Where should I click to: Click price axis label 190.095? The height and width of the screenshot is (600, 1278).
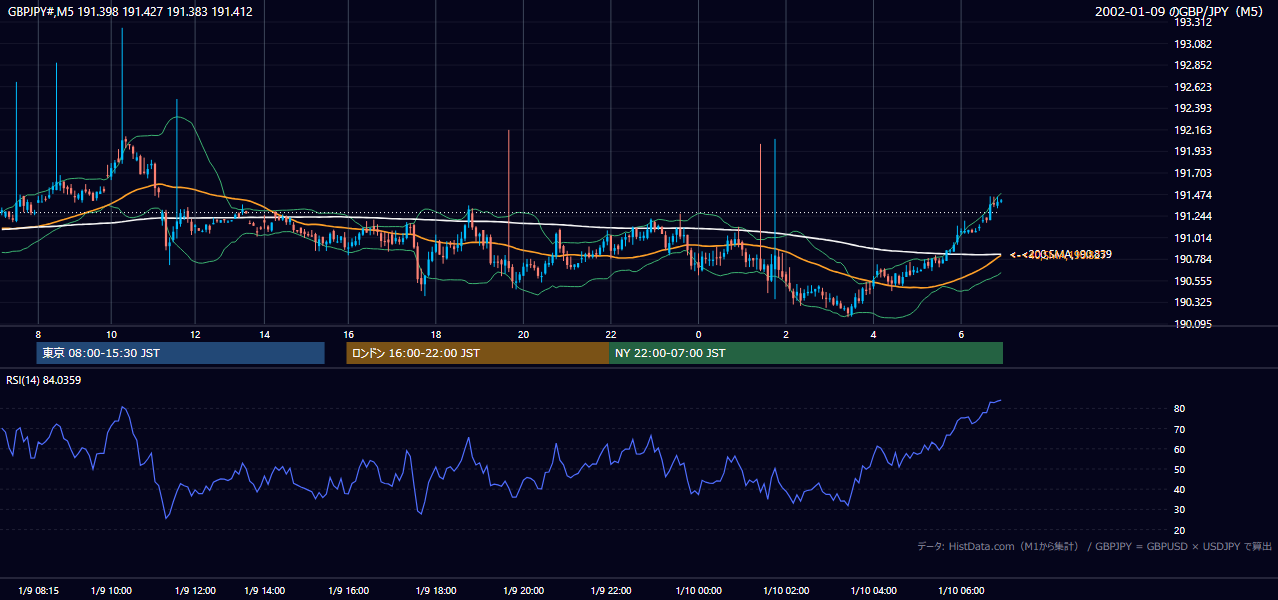(x=1193, y=324)
